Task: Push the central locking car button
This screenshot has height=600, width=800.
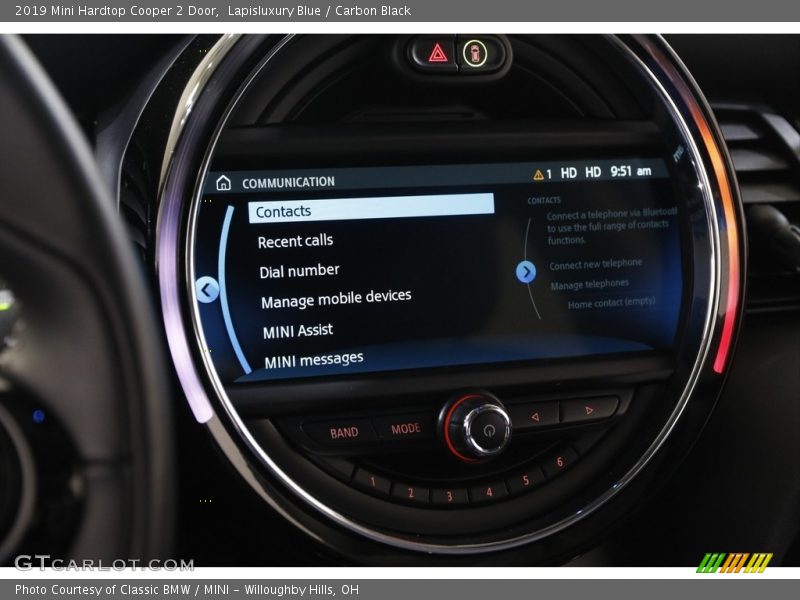Action: (475, 53)
